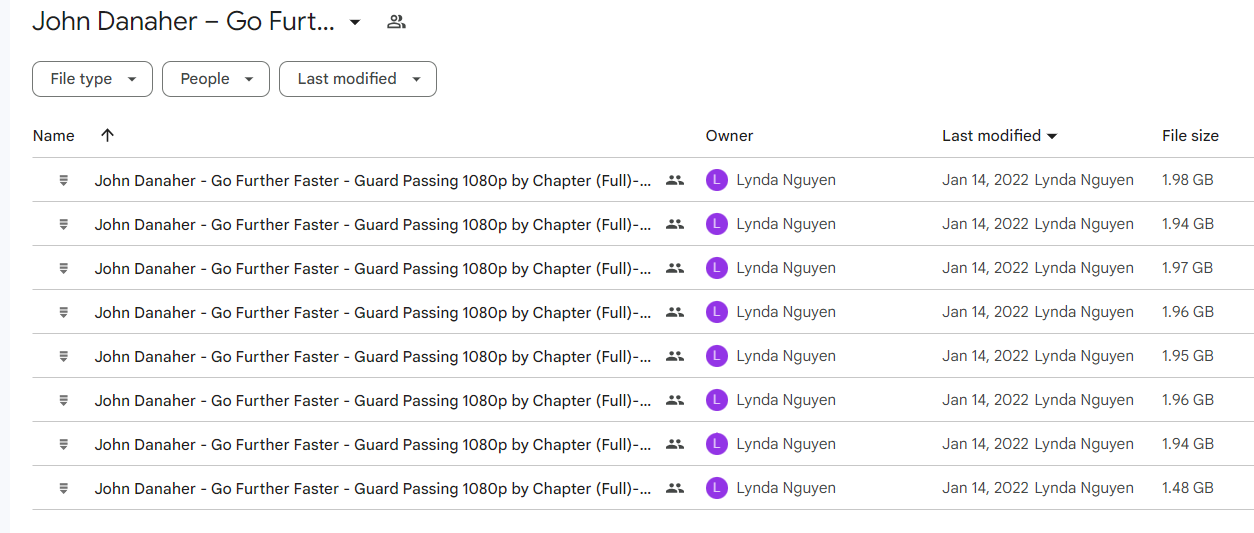Sort by the Name column header
1254x533 pixels.
(x=54, y=136)
